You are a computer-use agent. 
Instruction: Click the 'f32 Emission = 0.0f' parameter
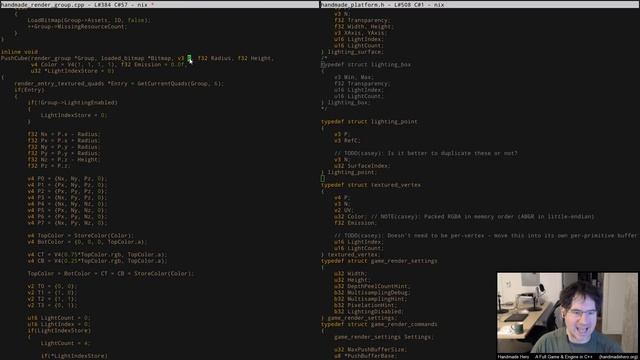[153, 64]
